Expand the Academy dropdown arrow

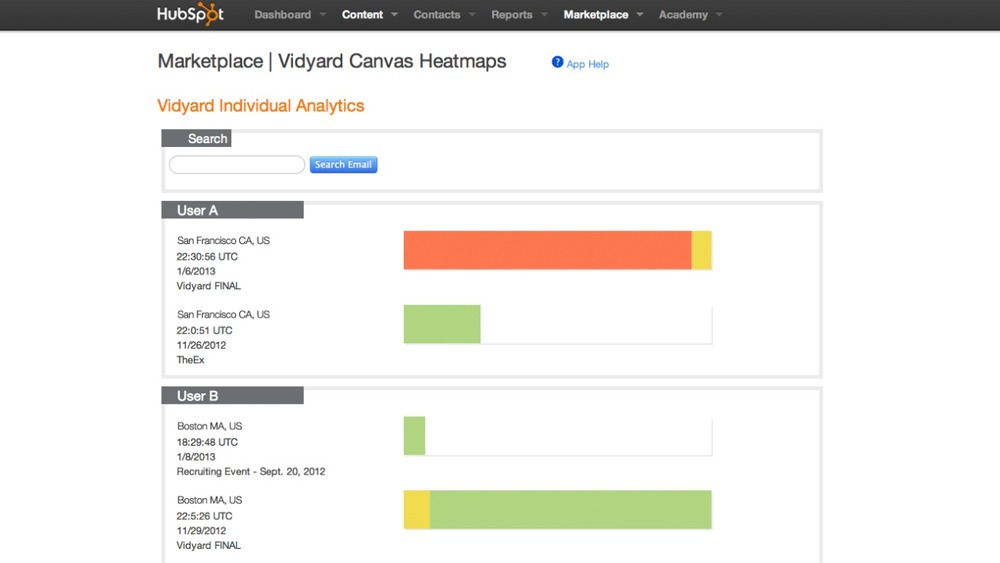719,14
